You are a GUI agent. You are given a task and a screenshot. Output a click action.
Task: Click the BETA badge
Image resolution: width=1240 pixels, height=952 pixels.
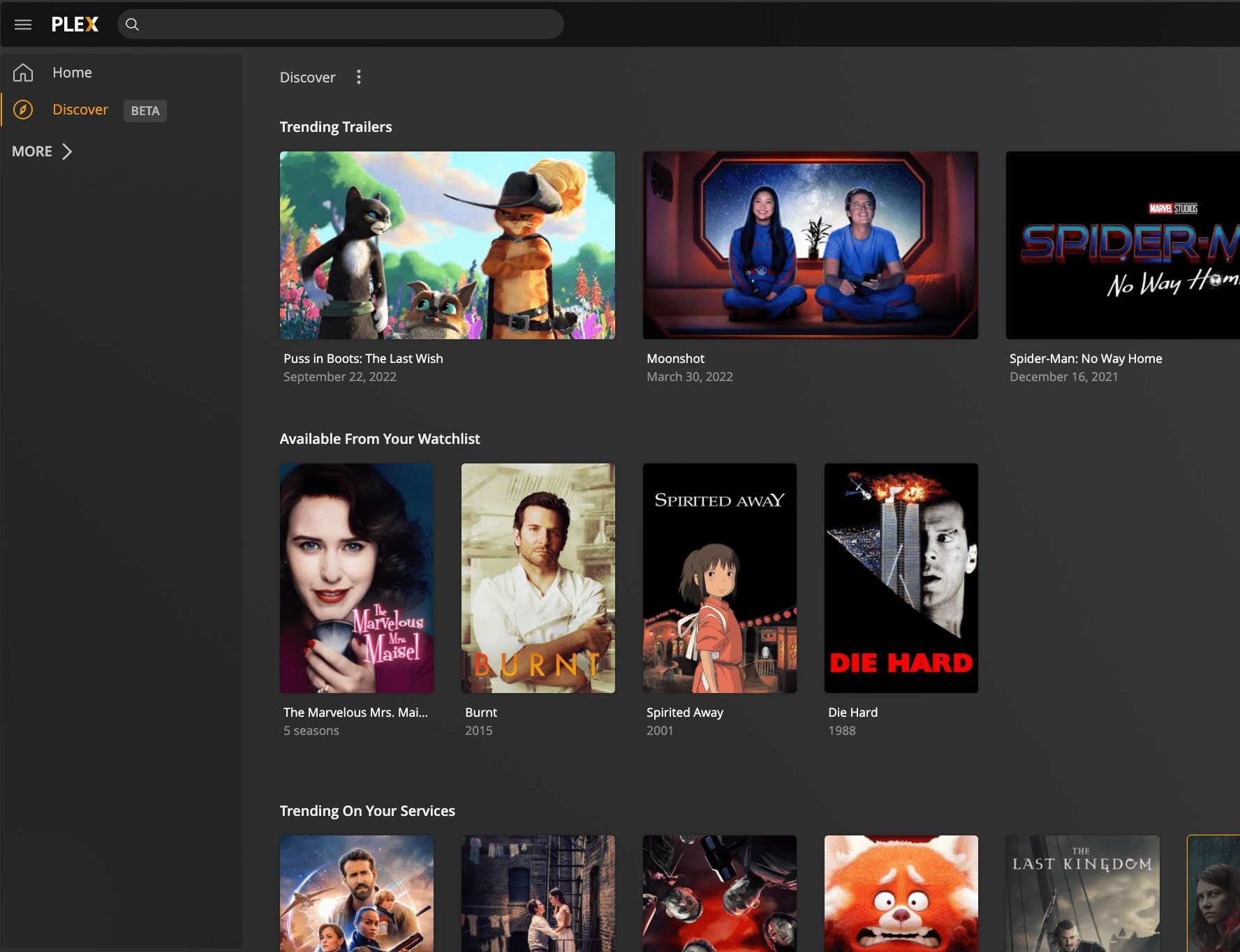[145, 111]
